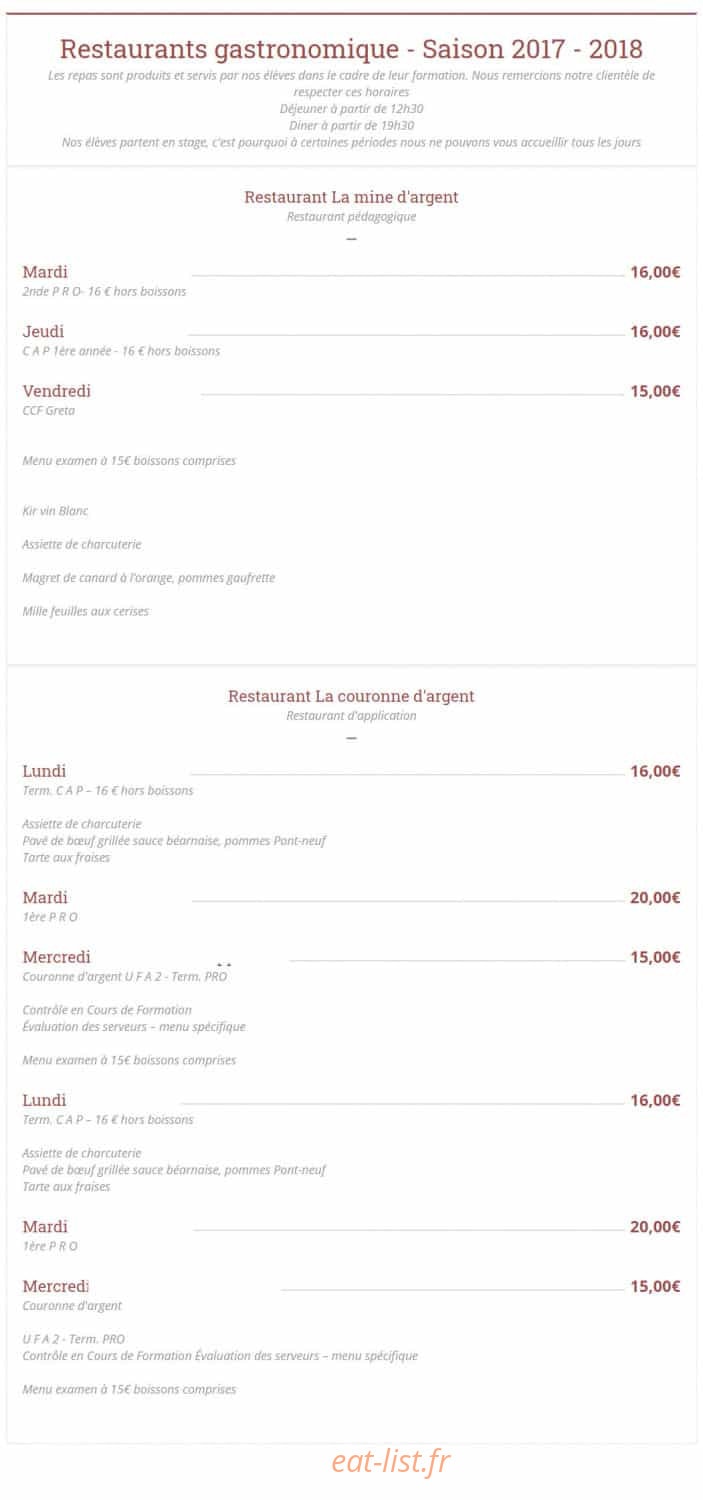The height and width of the screenshot is (1500, 703).
Task: Click the dash separator under Restaurant pédagogique
Action: 351,239
